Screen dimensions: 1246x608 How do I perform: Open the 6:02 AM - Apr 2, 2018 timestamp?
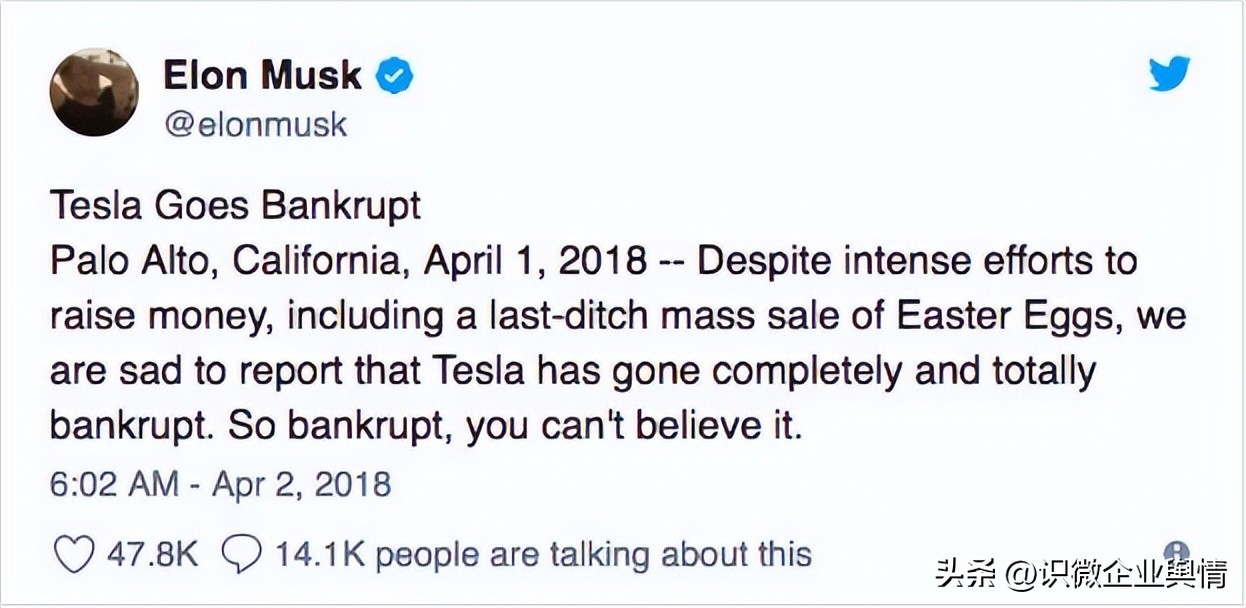point(220,484)
